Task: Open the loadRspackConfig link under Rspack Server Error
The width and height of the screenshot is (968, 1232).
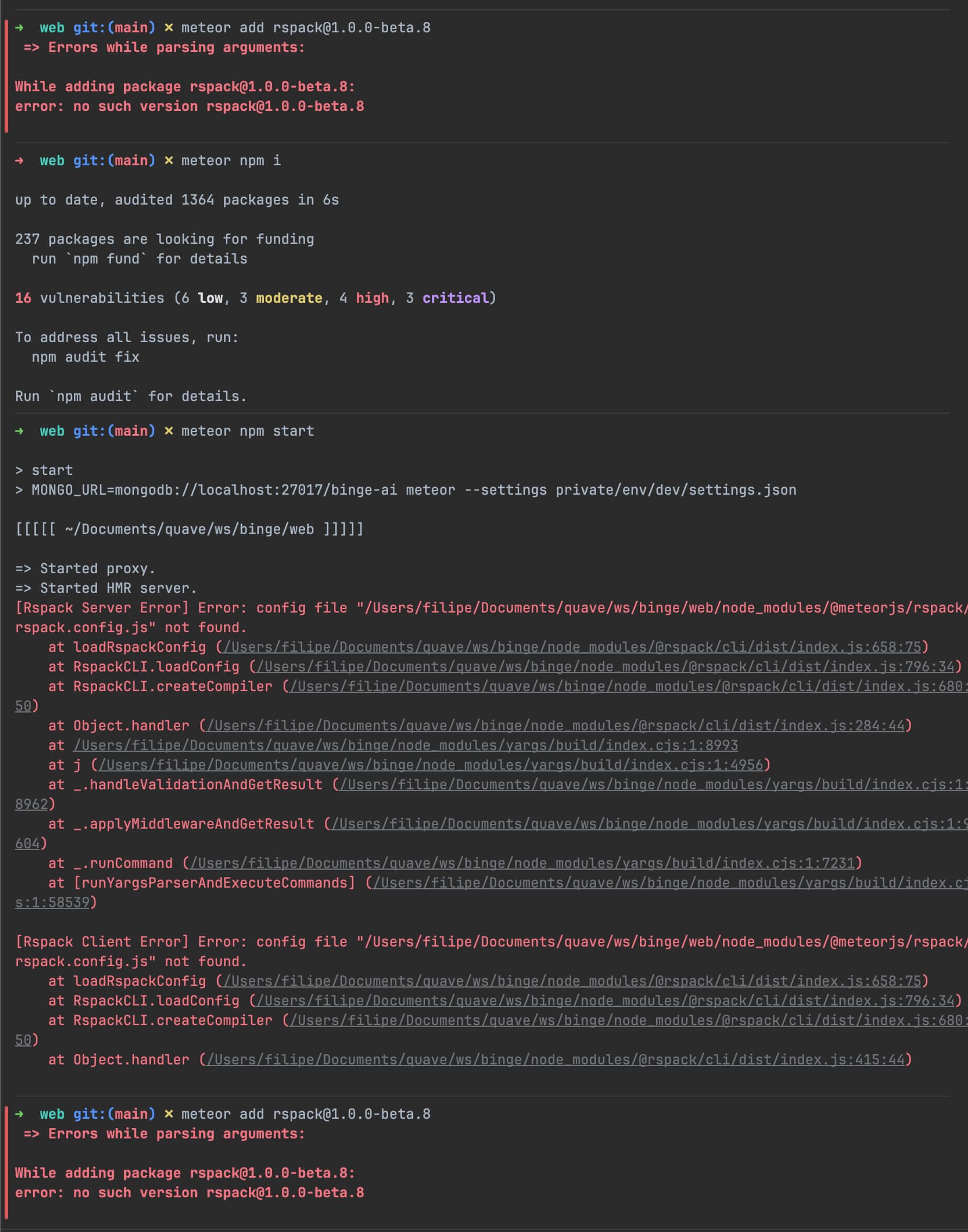Action: click(x=572, y=647)
